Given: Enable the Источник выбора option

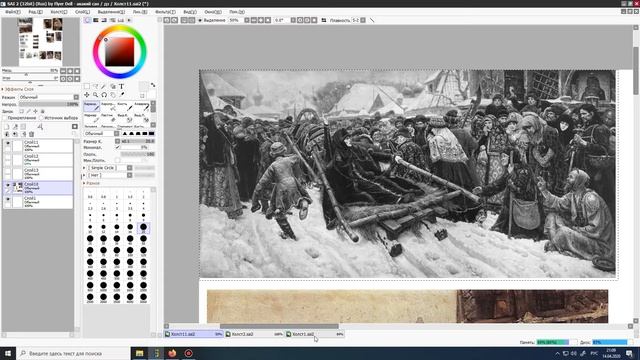Looking at the screenshot, I should (x=41, y=118).
